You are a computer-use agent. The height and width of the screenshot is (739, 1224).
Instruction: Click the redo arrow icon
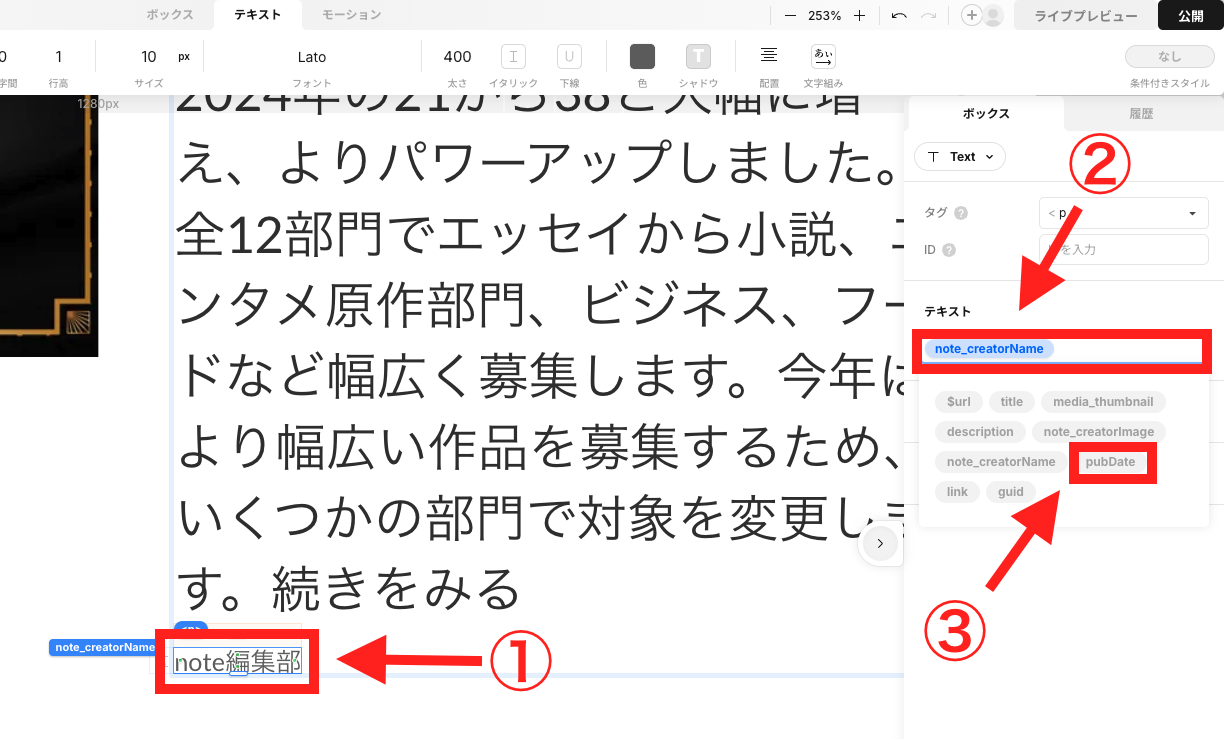coord(926,15)
